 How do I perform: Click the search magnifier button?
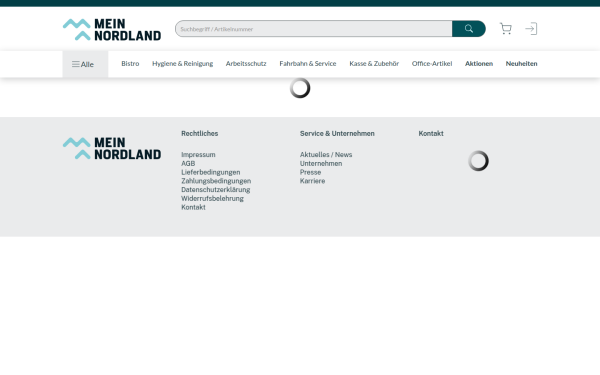point(468,29)
